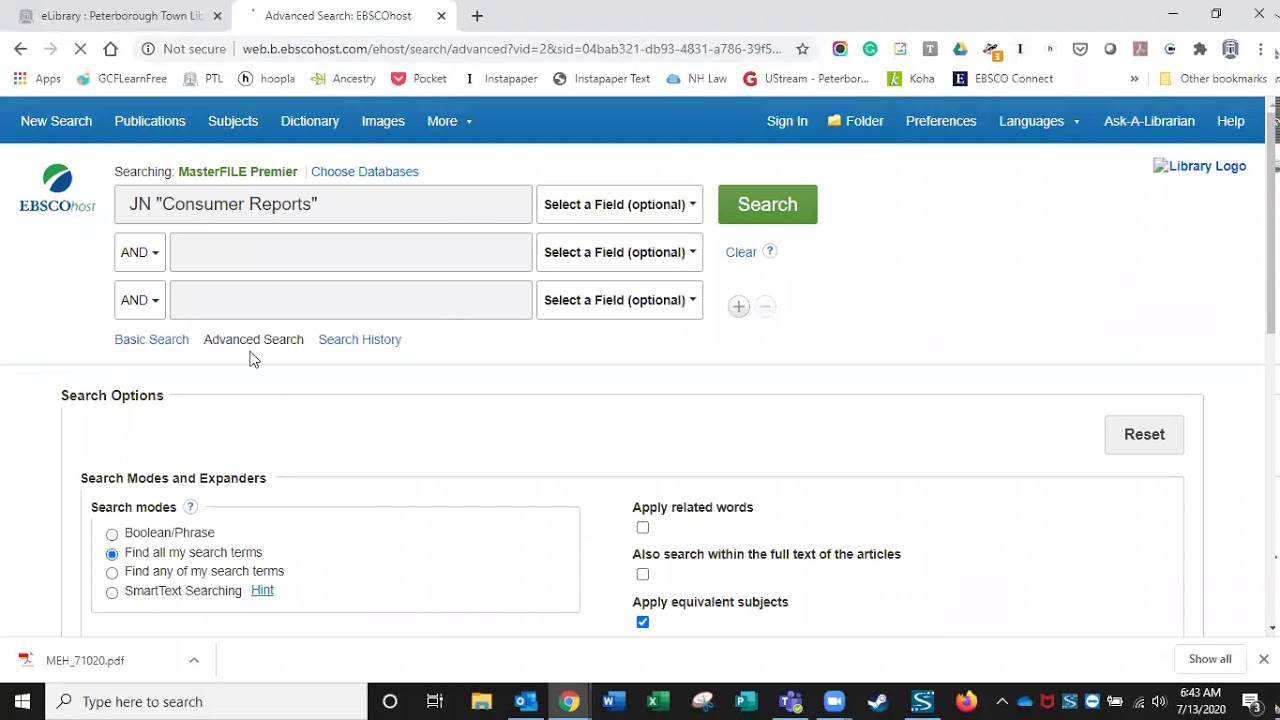Open the Publications menu
The width and height of the screenshot is (1280, 720).
point(150,121)
